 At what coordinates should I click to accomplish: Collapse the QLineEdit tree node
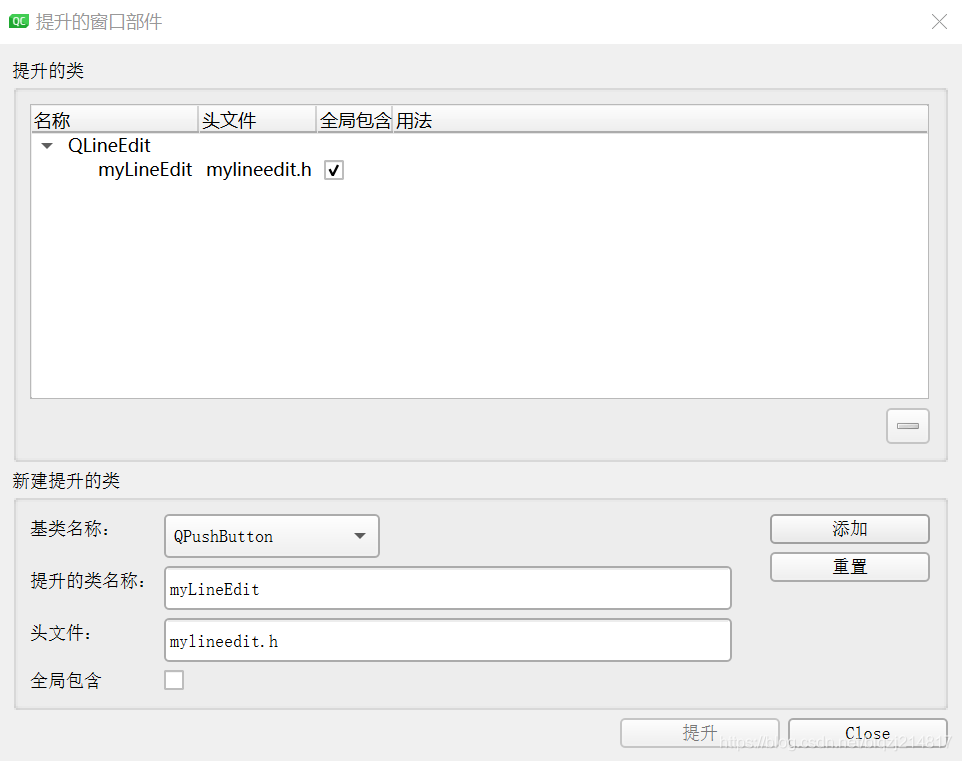[47, 146]
